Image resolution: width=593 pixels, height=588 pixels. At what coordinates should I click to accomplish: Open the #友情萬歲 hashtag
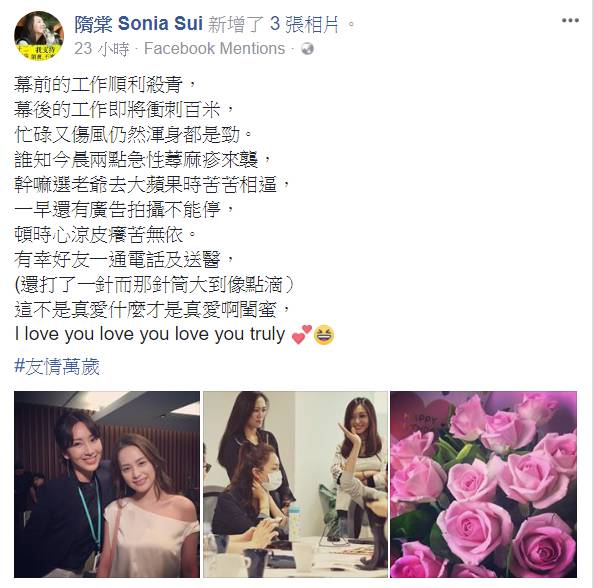click(x=57, y=366)
